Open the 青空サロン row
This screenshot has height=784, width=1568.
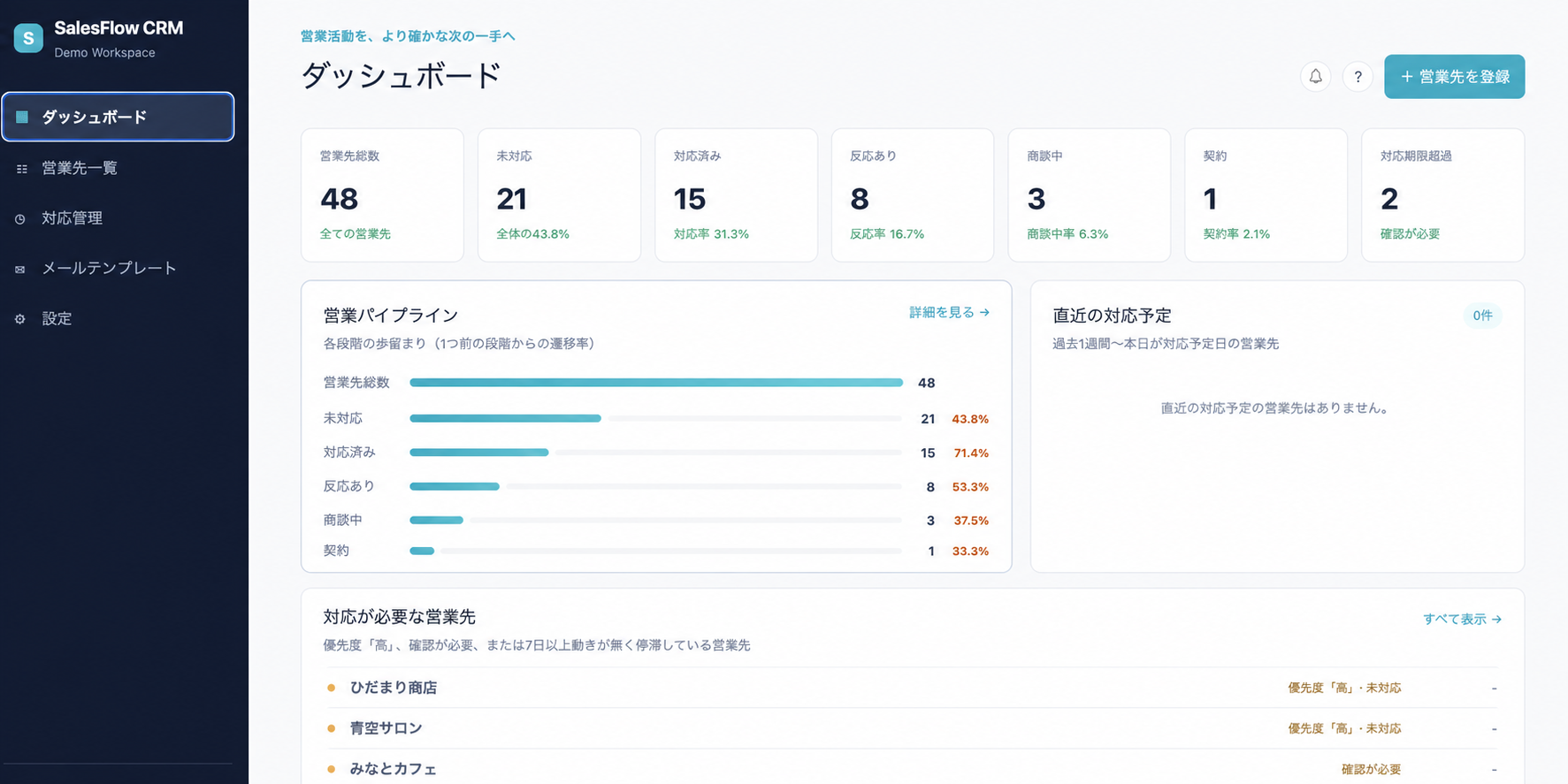(912, 728)
